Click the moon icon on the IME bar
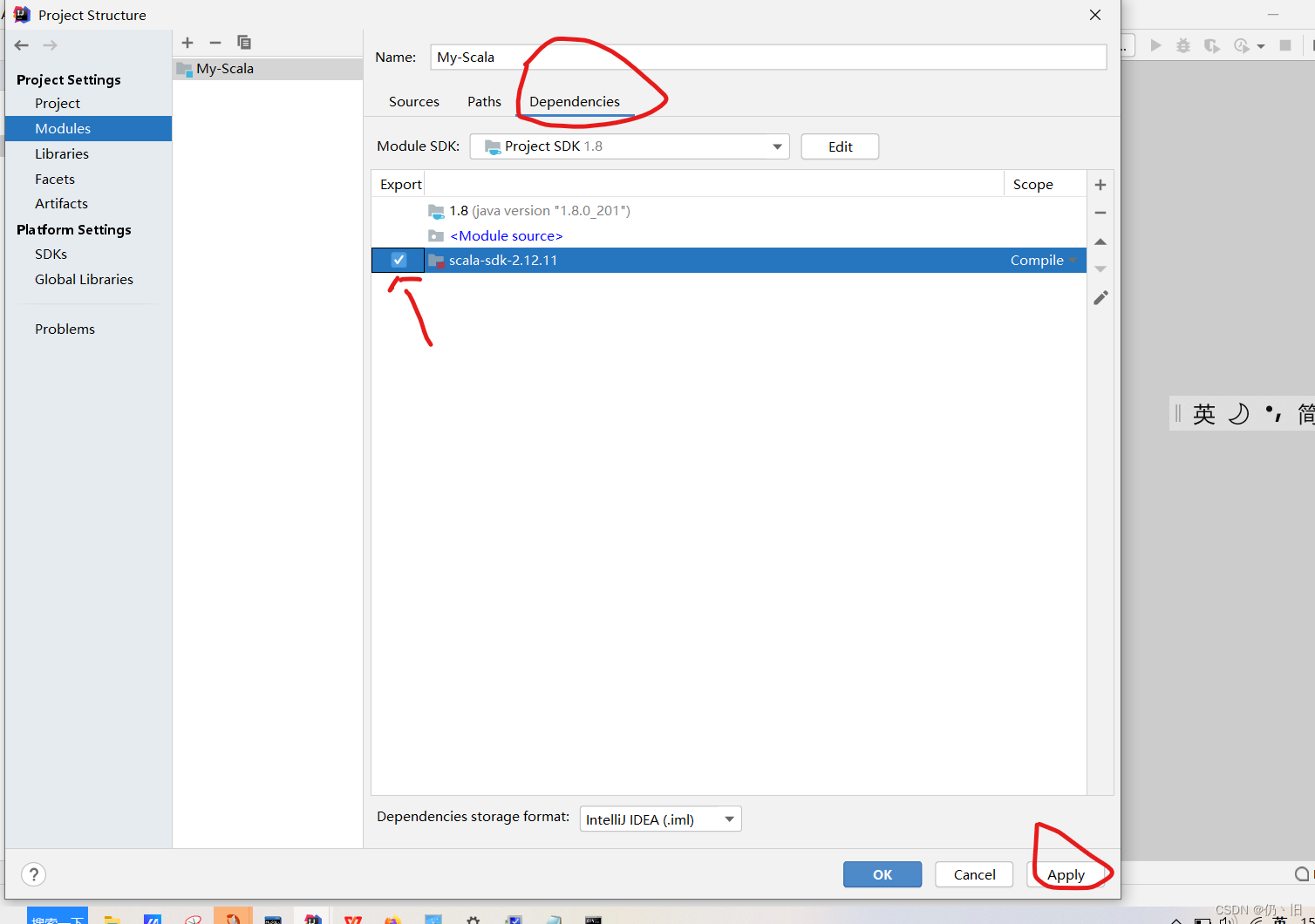Image resolution: width=1315 pixels, height=924 pixels. pos(1238,414)
